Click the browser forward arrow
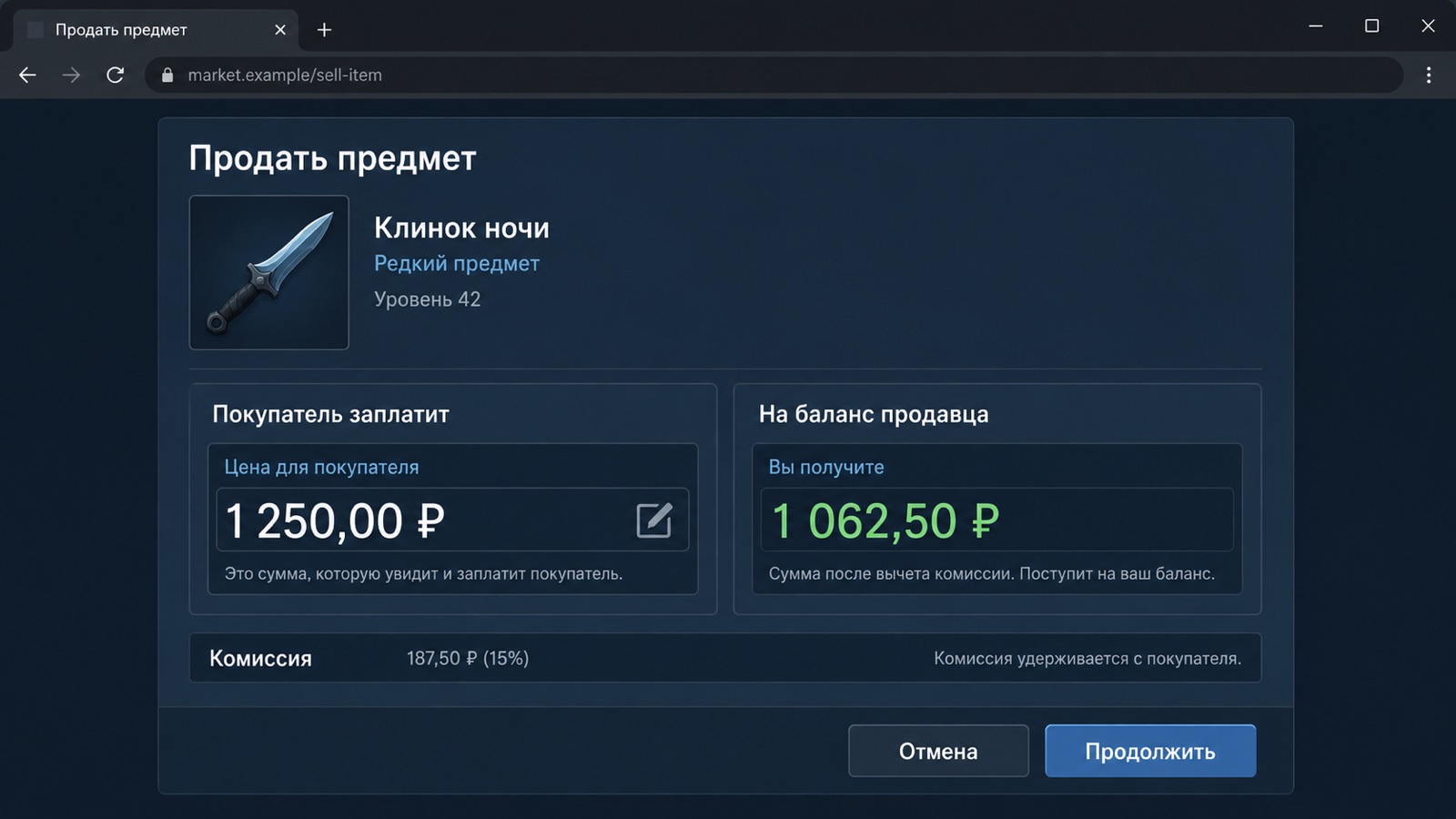1456x819 pixels. (71, 76)
